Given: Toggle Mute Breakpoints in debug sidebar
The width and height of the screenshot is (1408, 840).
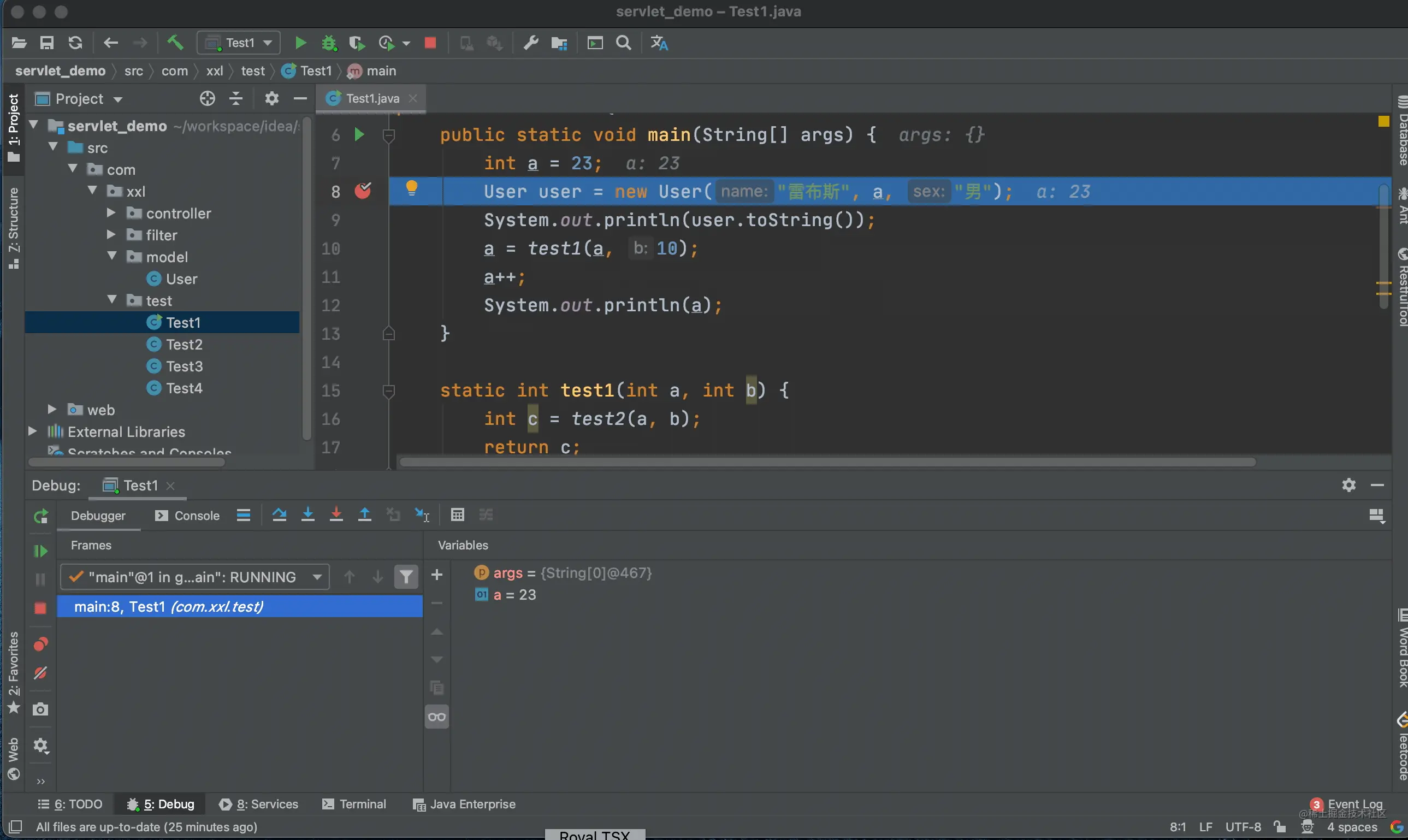Looking at the screenshot, I should [x=40, y=673].
